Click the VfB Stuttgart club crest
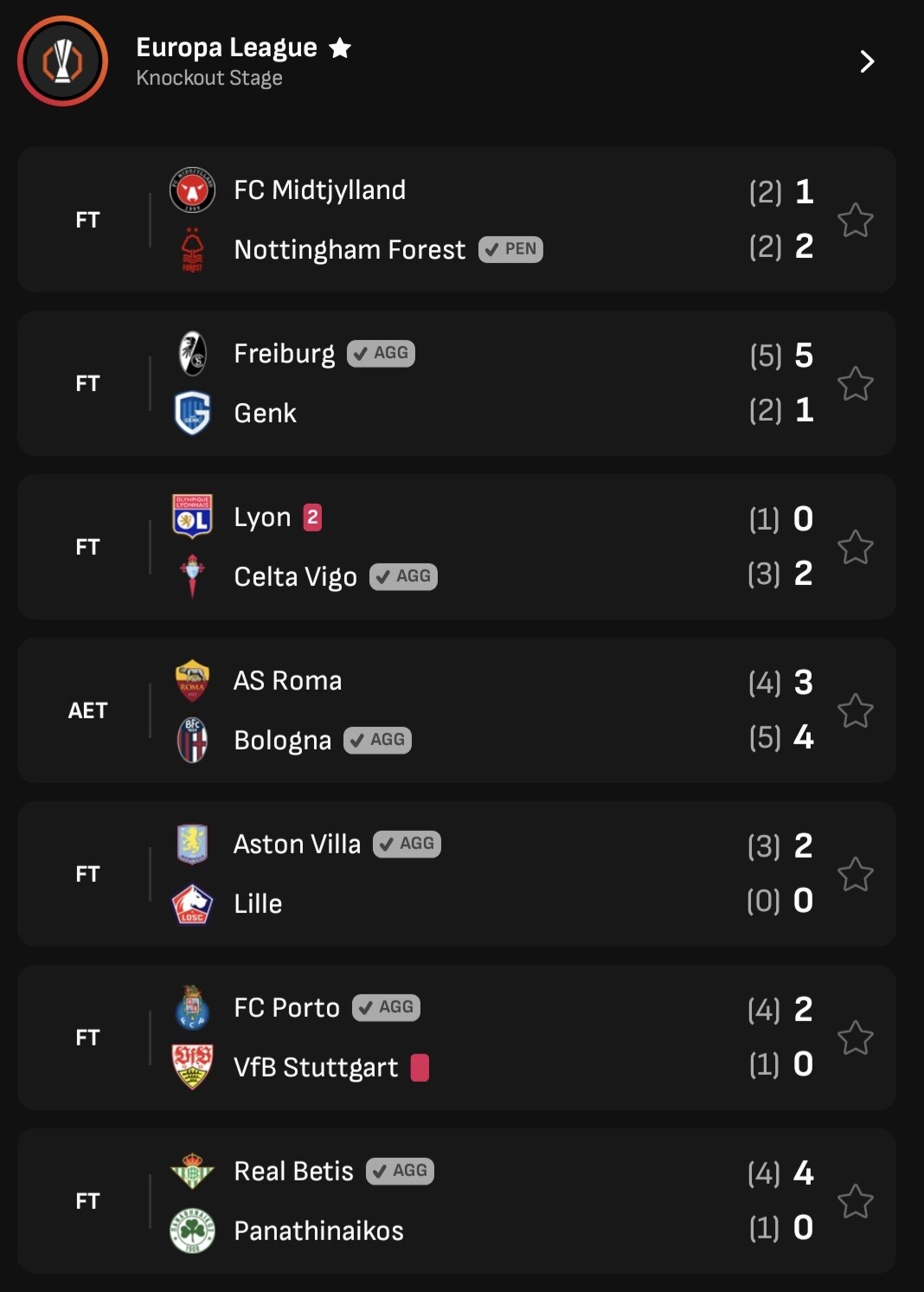Viewport: 924px width, 1292px height. point(192,1067)
